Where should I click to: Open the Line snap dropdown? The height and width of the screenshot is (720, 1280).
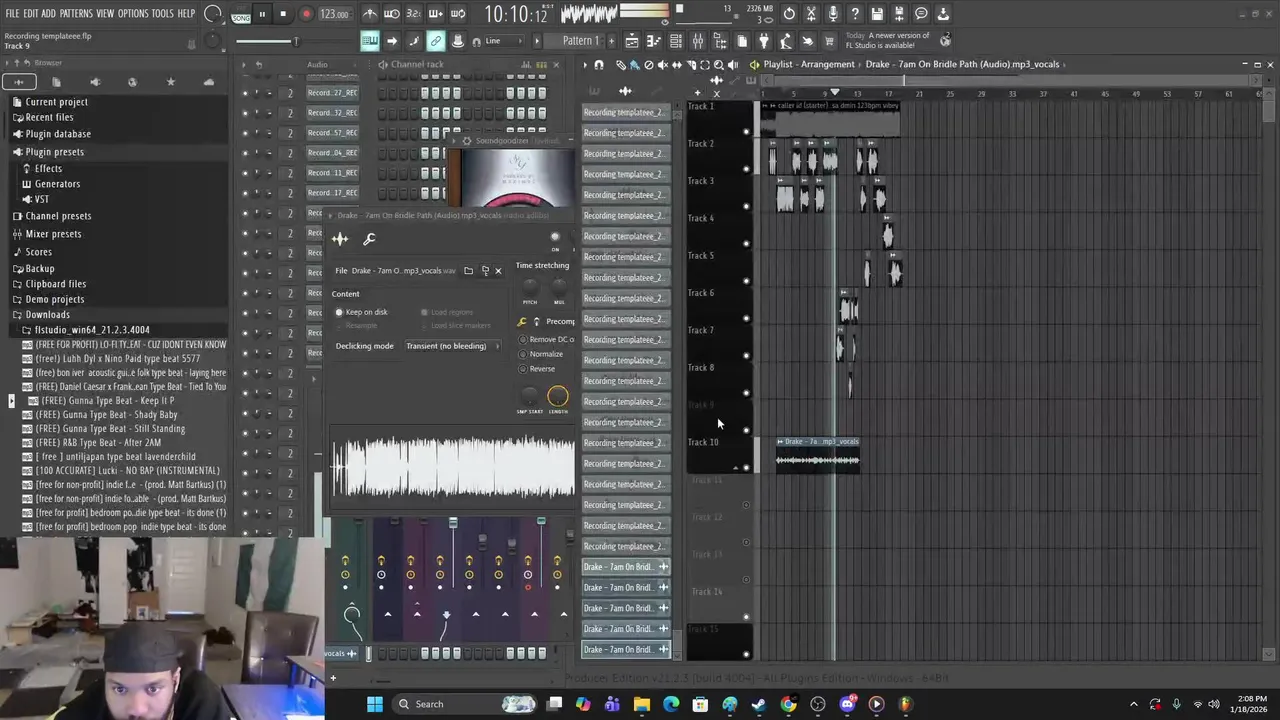(x=504, y=41)
